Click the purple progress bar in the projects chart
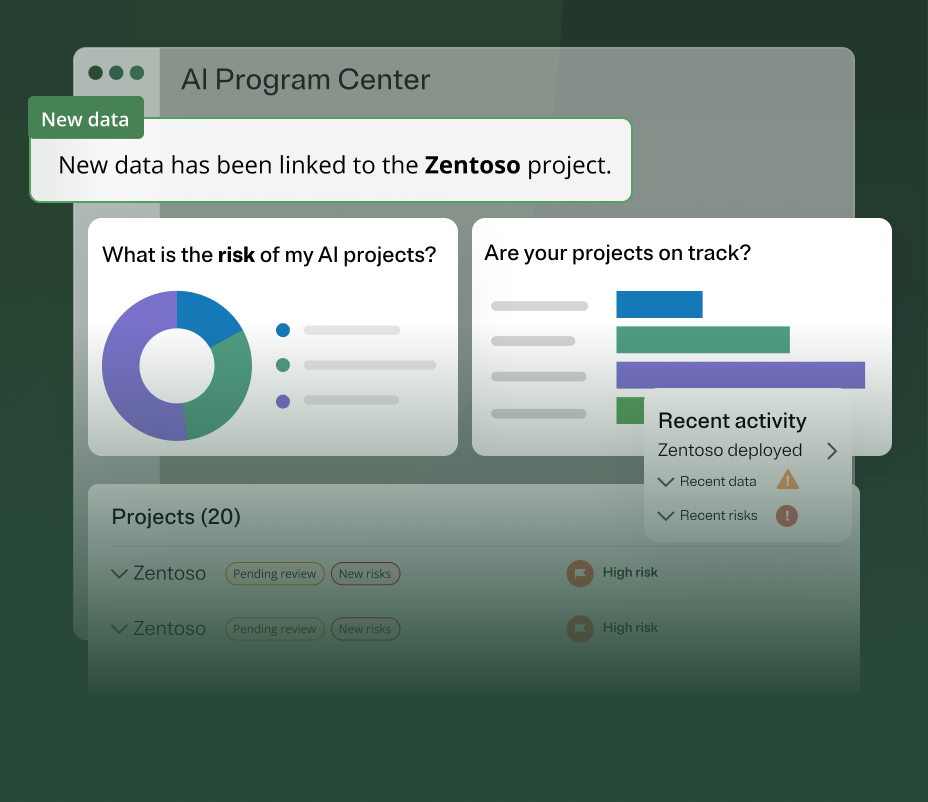Viewport: 928px width, 802px height. [x=741, y=374]
